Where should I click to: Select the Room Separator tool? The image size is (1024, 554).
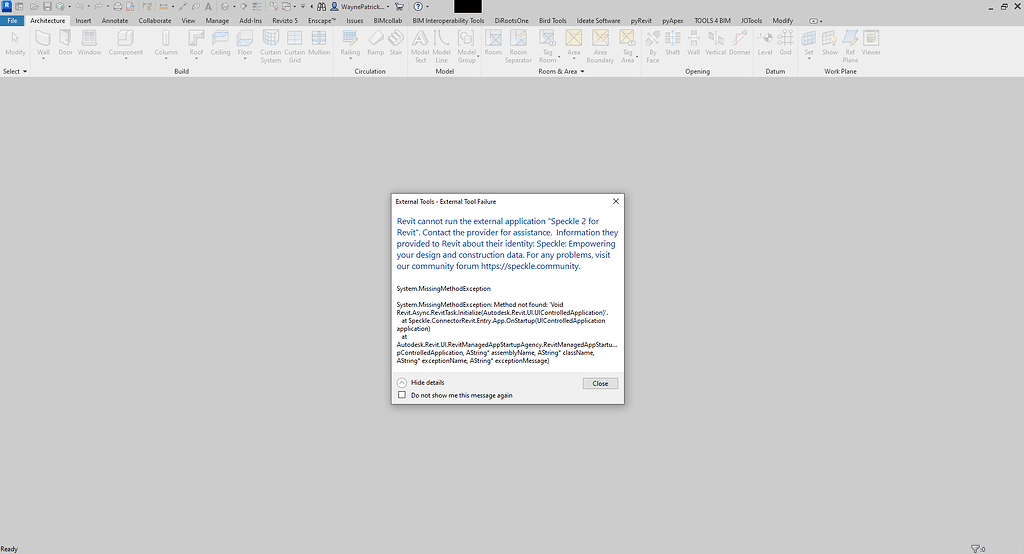coord(518,46)
